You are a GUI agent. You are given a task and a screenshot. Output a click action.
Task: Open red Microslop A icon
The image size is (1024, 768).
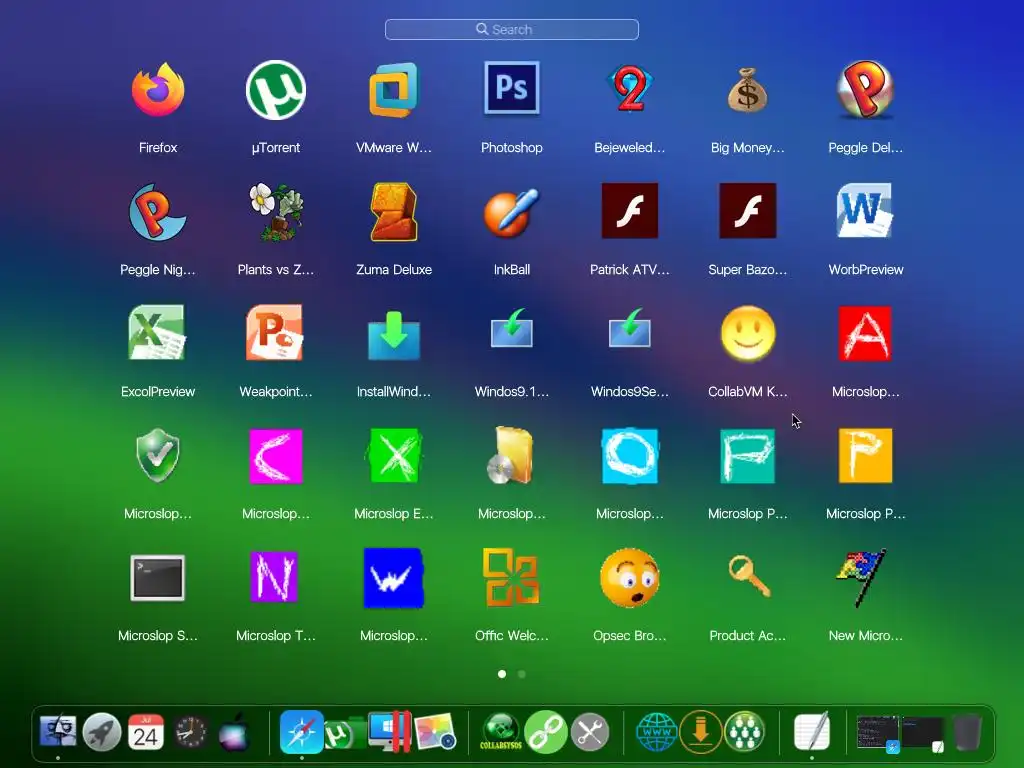click(x=865, y=334)
